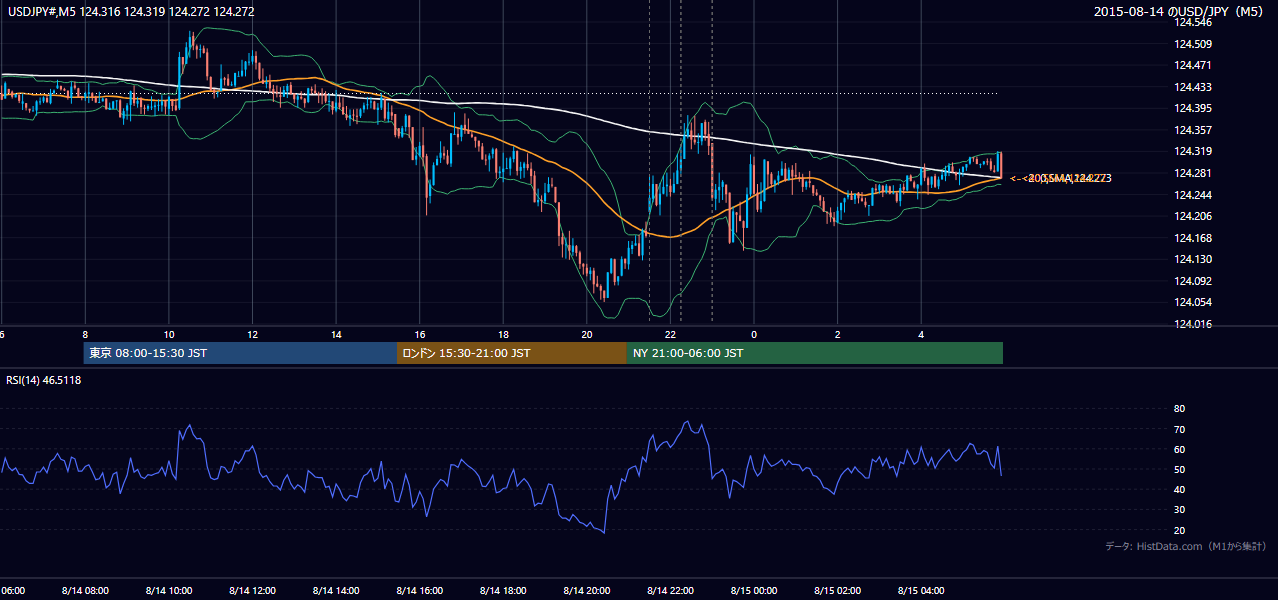Open the データ: HistData.com source credit
Viewport: 1278px width, 600px height.
[x=1186, y=546]
